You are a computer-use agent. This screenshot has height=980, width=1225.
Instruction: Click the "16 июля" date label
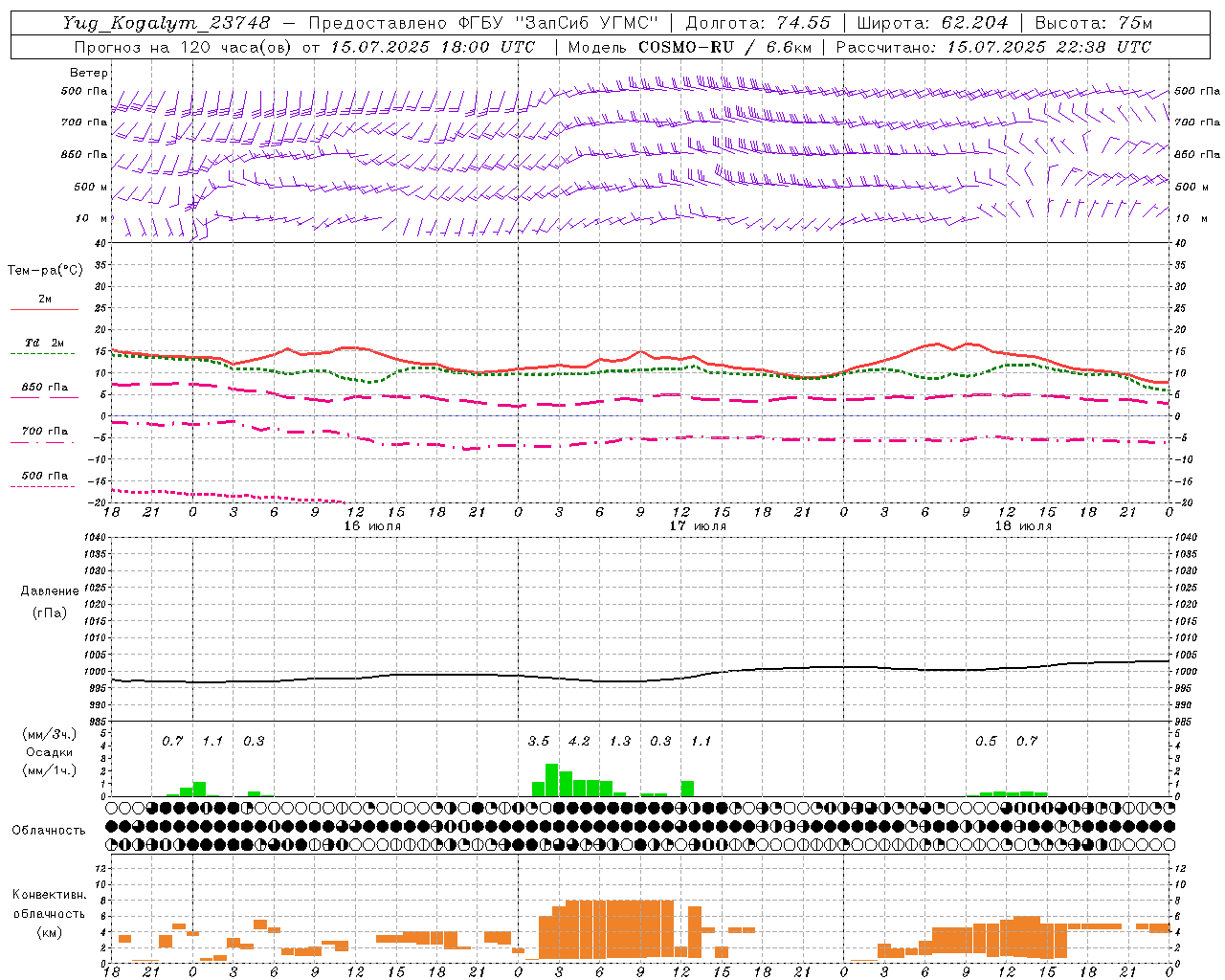coord(372,526)
